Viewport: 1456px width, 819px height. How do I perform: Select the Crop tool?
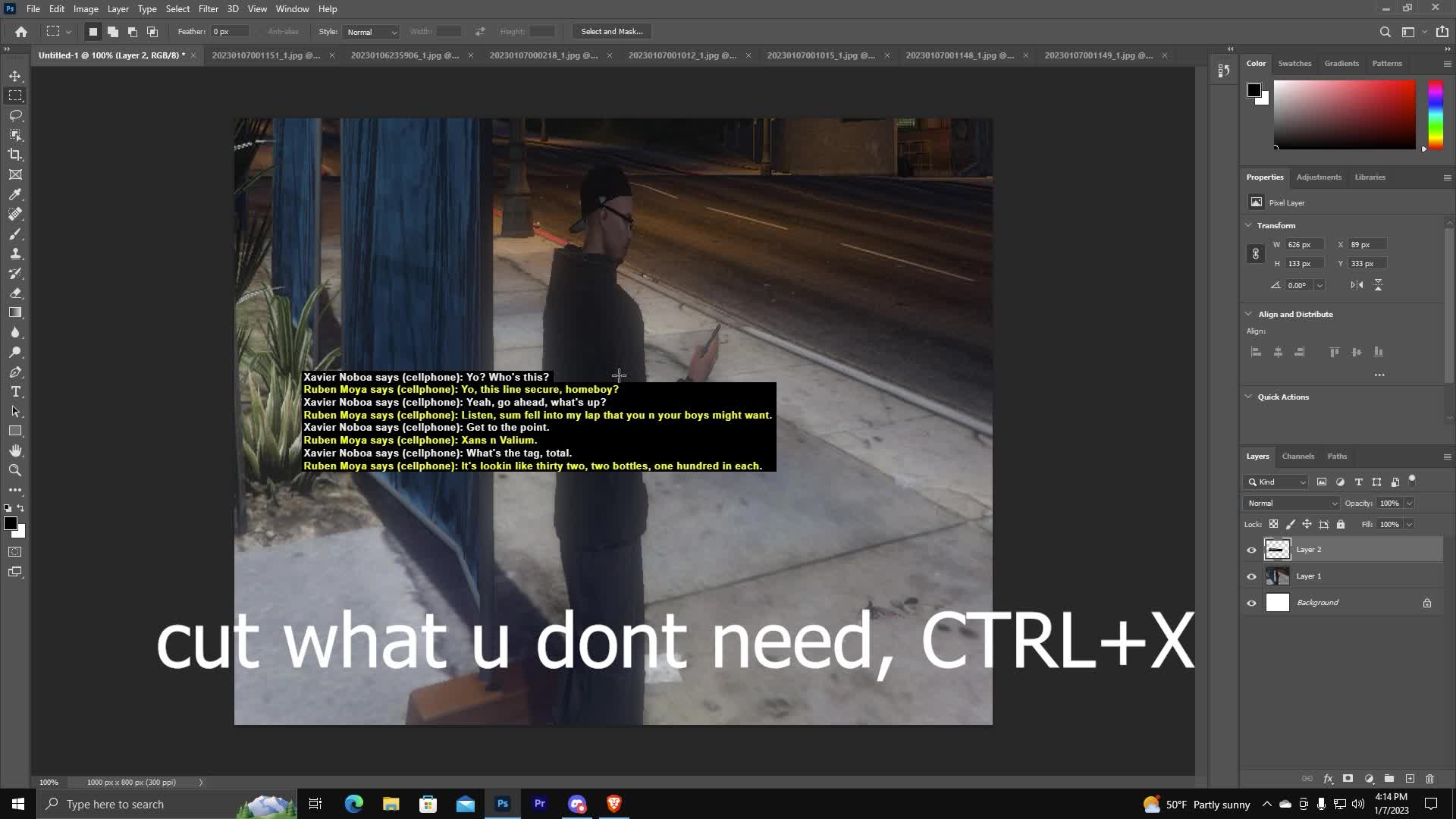15,155
